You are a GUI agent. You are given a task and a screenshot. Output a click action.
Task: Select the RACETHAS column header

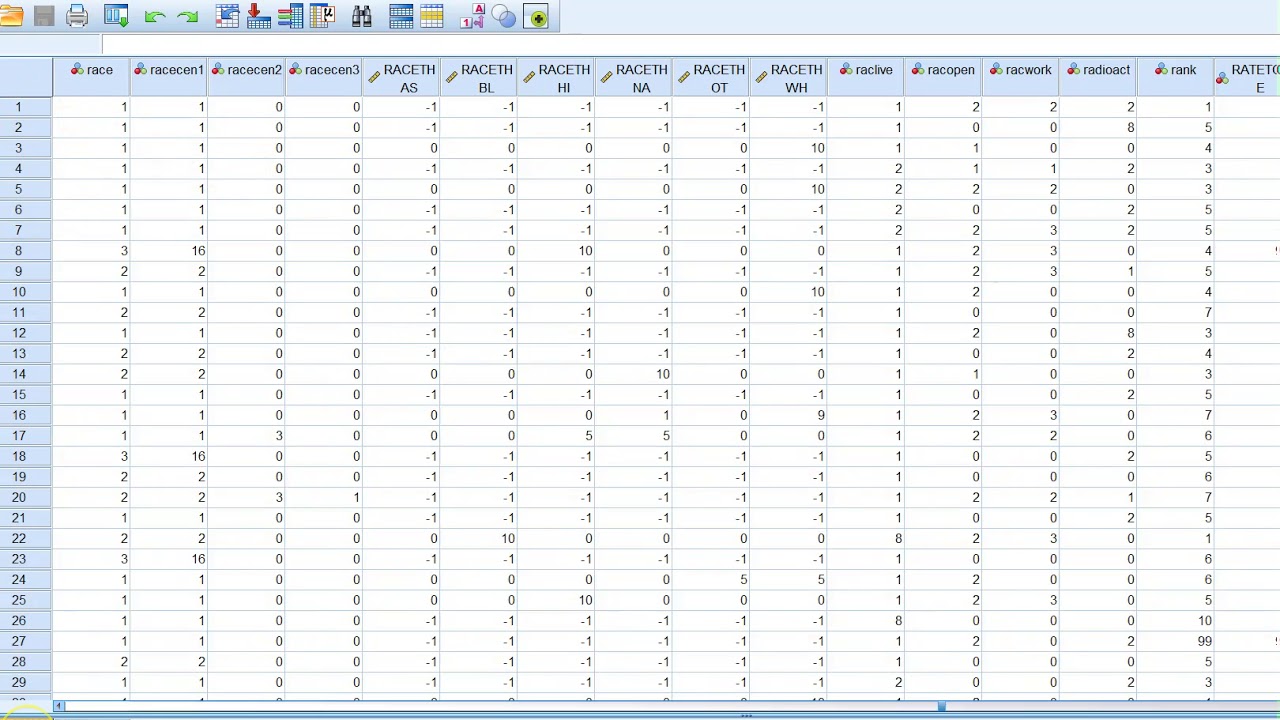[401, 78]
